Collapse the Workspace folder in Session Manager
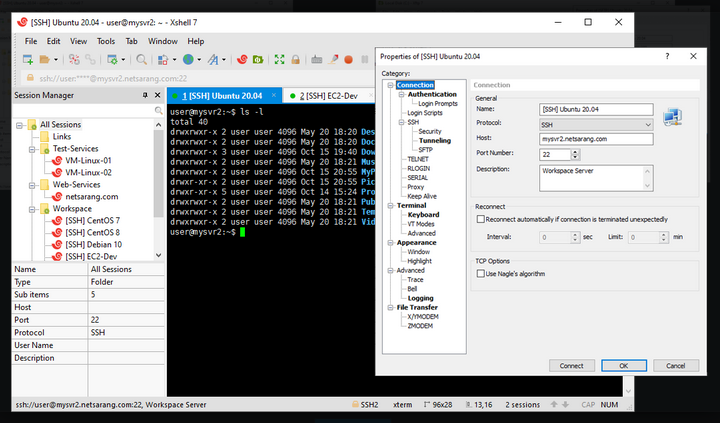This screenshot has width=720, height=423. tap(32, 209)
